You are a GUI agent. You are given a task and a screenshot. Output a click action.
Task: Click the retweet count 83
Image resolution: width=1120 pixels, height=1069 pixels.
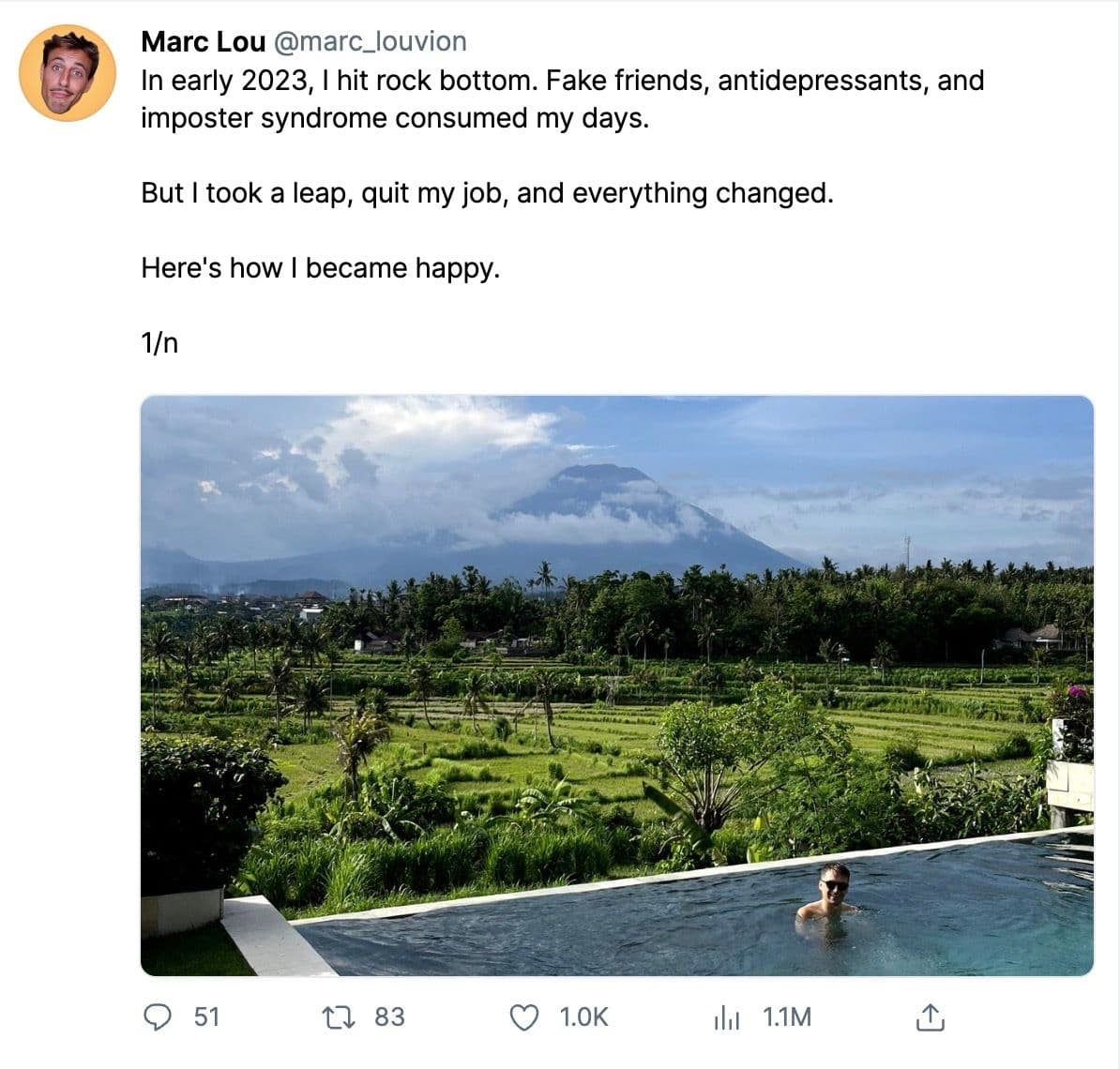tap(389, 1017)
